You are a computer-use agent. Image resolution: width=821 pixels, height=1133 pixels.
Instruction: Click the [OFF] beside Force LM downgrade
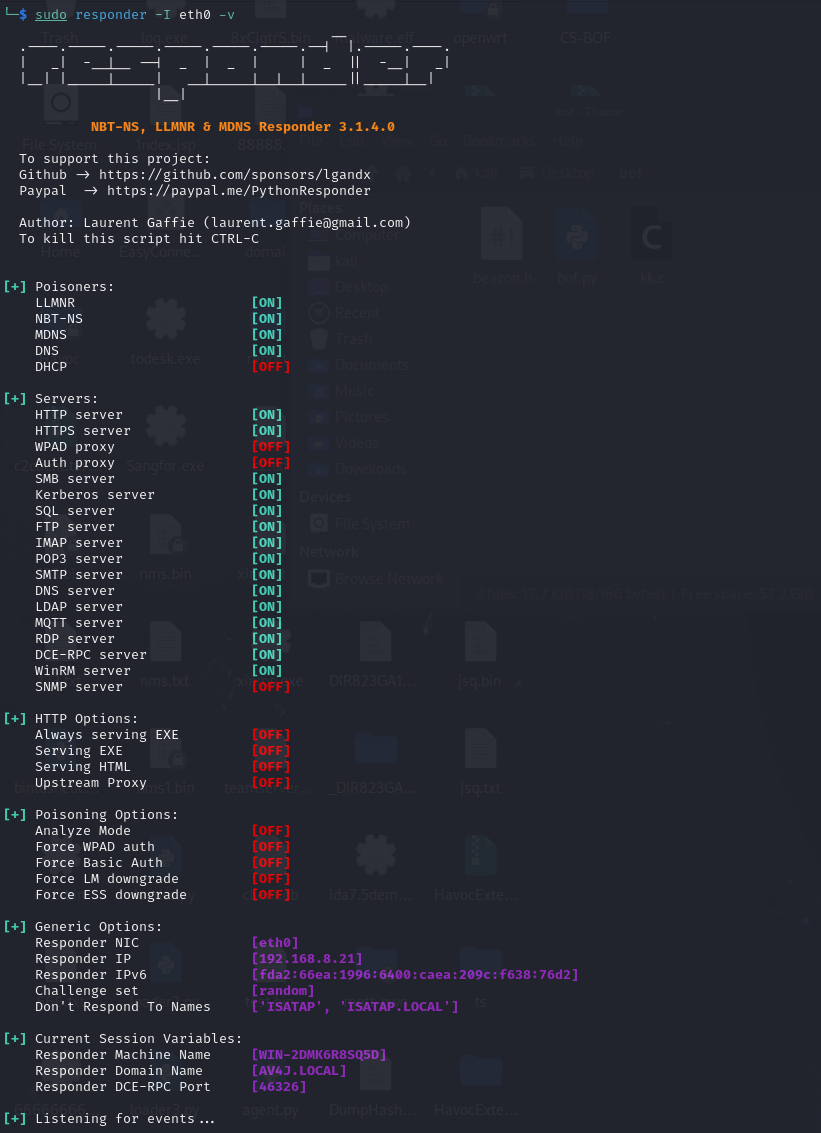(270, 879)
